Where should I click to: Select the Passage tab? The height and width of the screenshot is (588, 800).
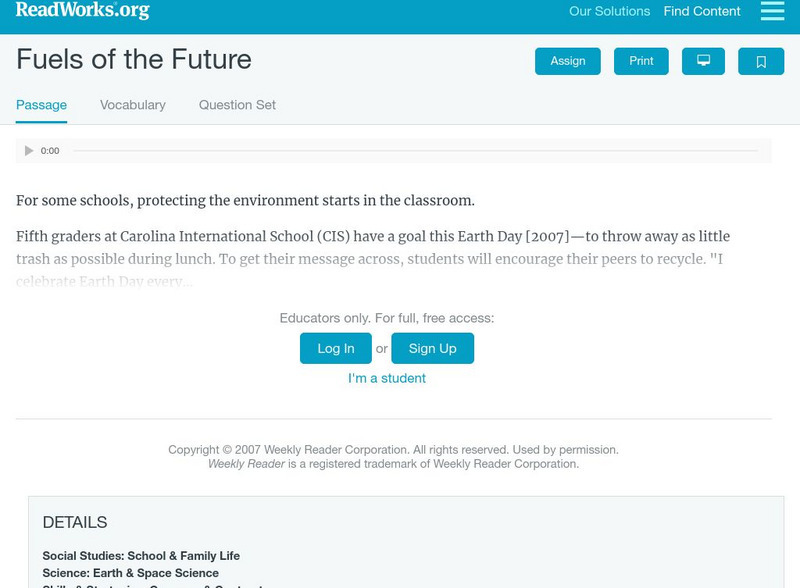coord(41,105)
